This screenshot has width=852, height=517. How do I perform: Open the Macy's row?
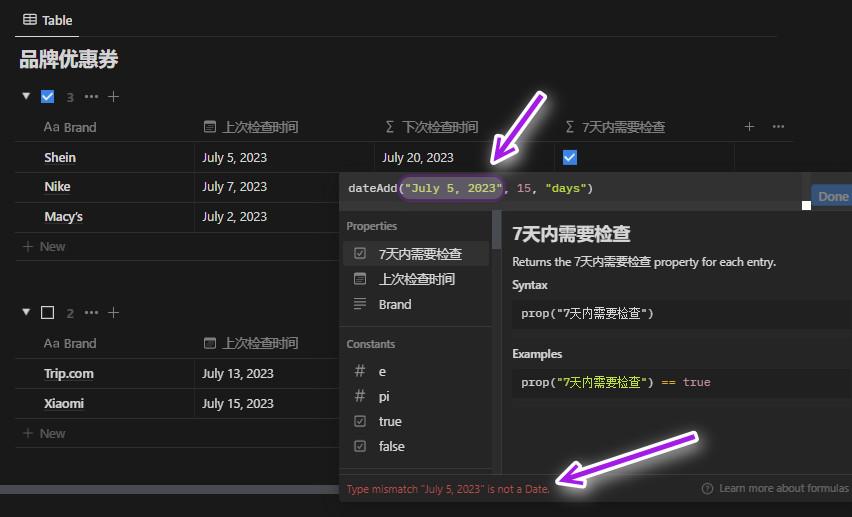click(64, 216)
